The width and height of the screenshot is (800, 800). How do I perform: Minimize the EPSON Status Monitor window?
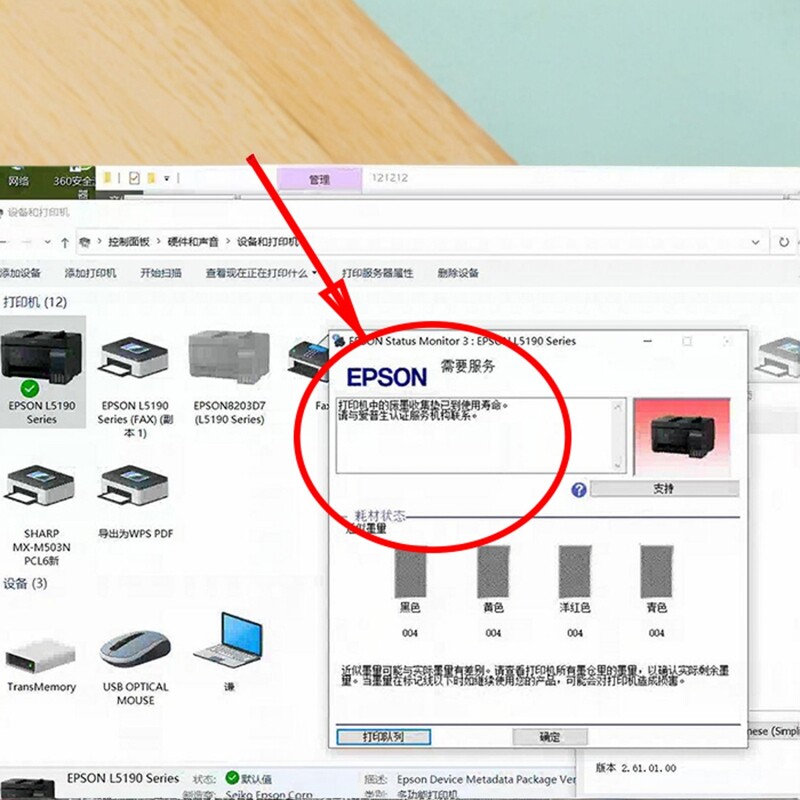tap(648, 341)
